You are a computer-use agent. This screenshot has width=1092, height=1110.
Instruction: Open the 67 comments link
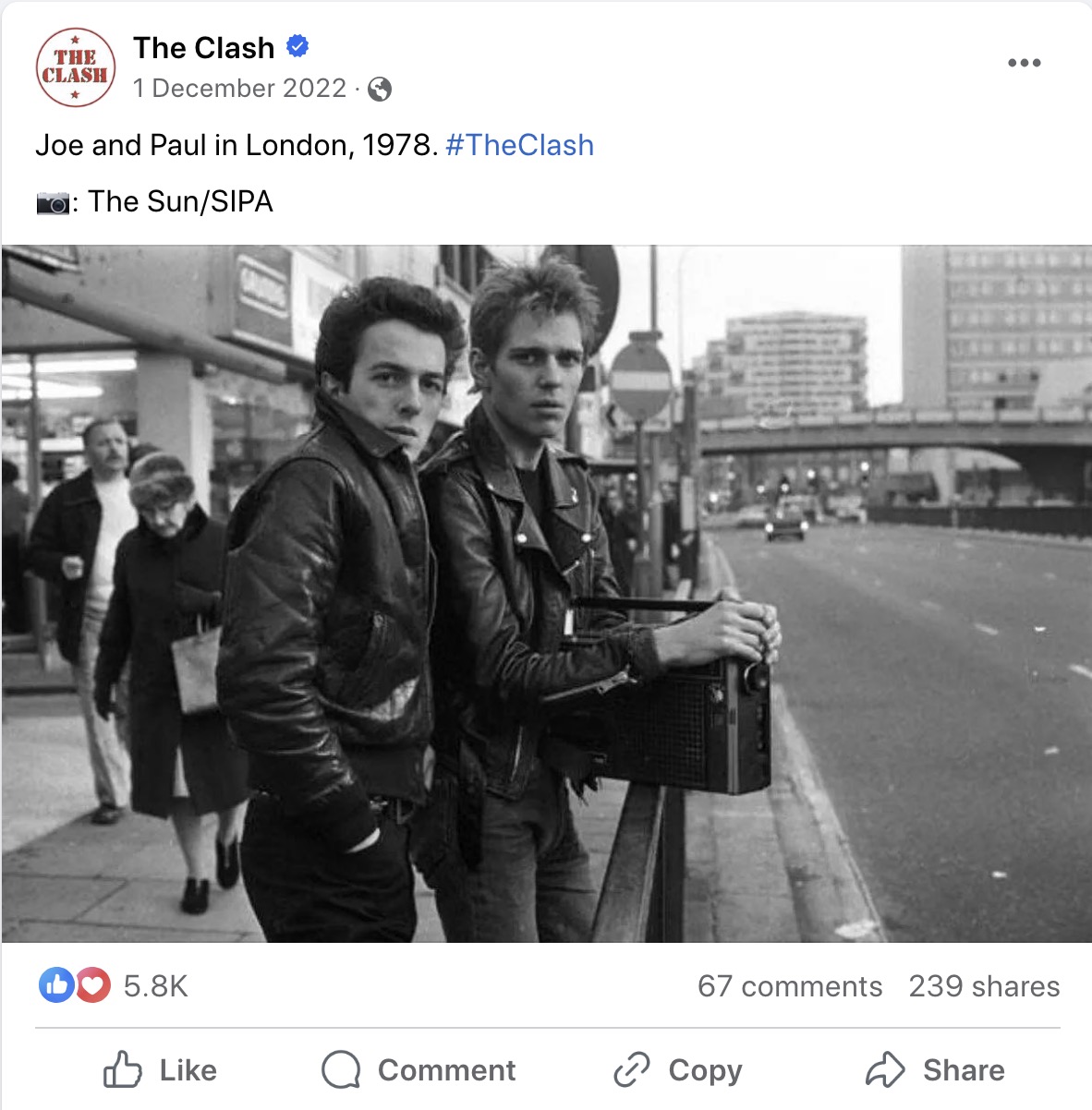(x=790, y=986)
